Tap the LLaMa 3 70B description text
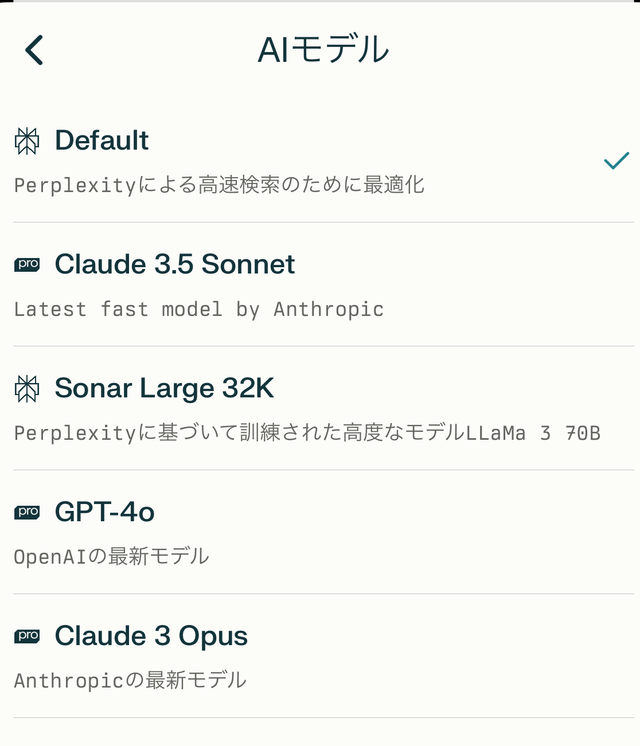Viewport: 640px width, 746px height. coord(307,433)
